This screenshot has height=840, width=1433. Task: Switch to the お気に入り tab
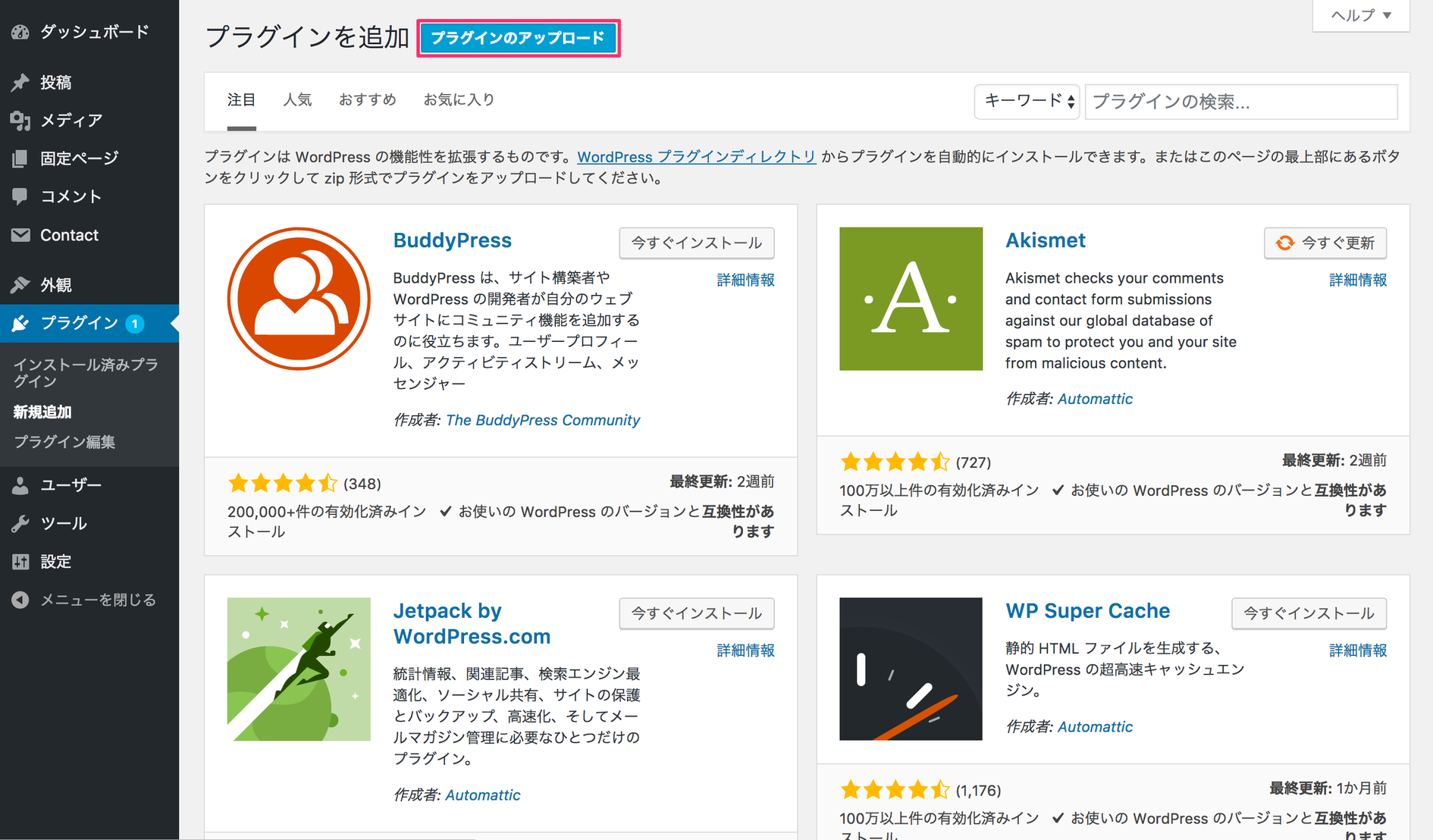tap(459, 99)
